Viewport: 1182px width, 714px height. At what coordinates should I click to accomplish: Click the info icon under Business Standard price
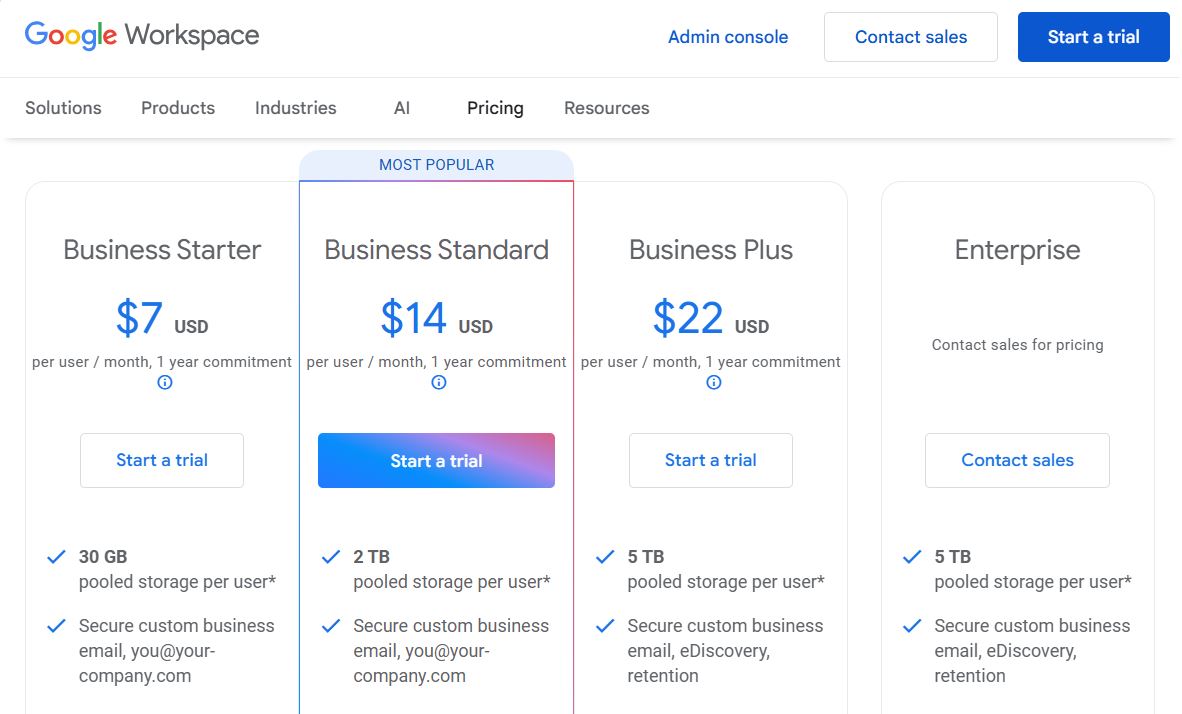[x=438, y=382]
